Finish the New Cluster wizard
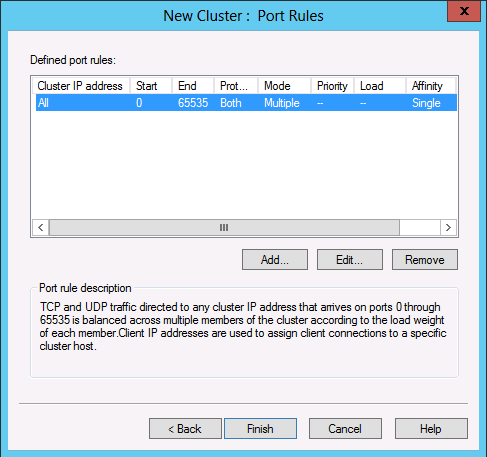 pos(260,429)
